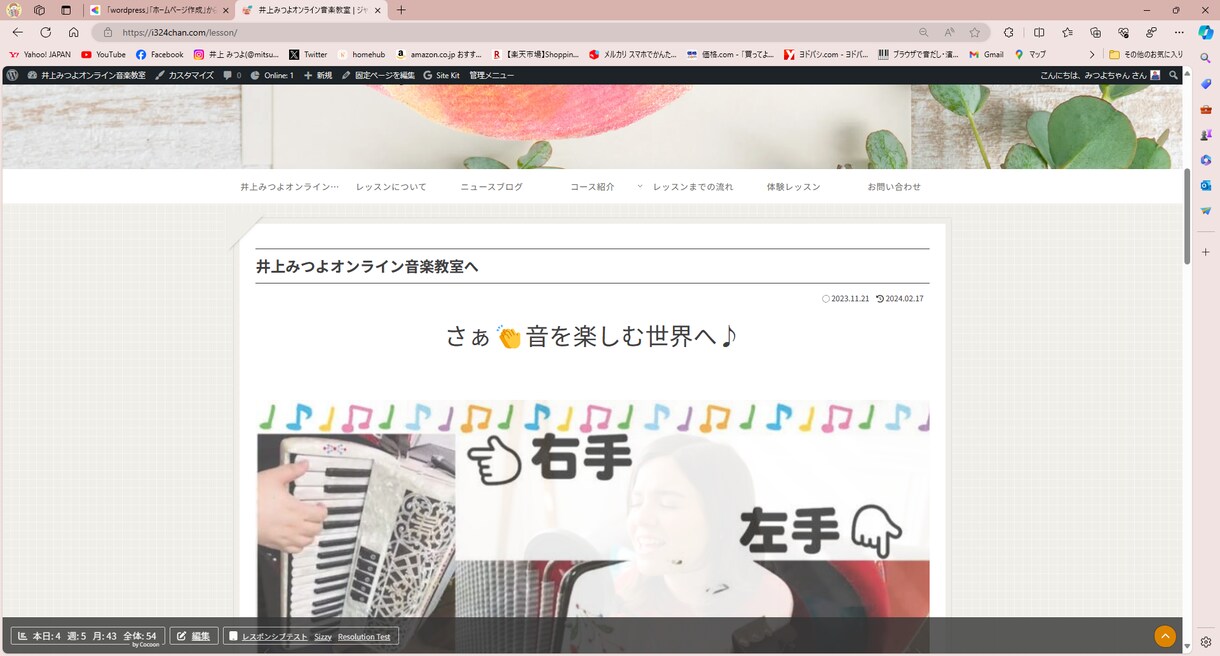Open the Gmail bookmark
The image size is (1220, 656).
pos(985,54)
